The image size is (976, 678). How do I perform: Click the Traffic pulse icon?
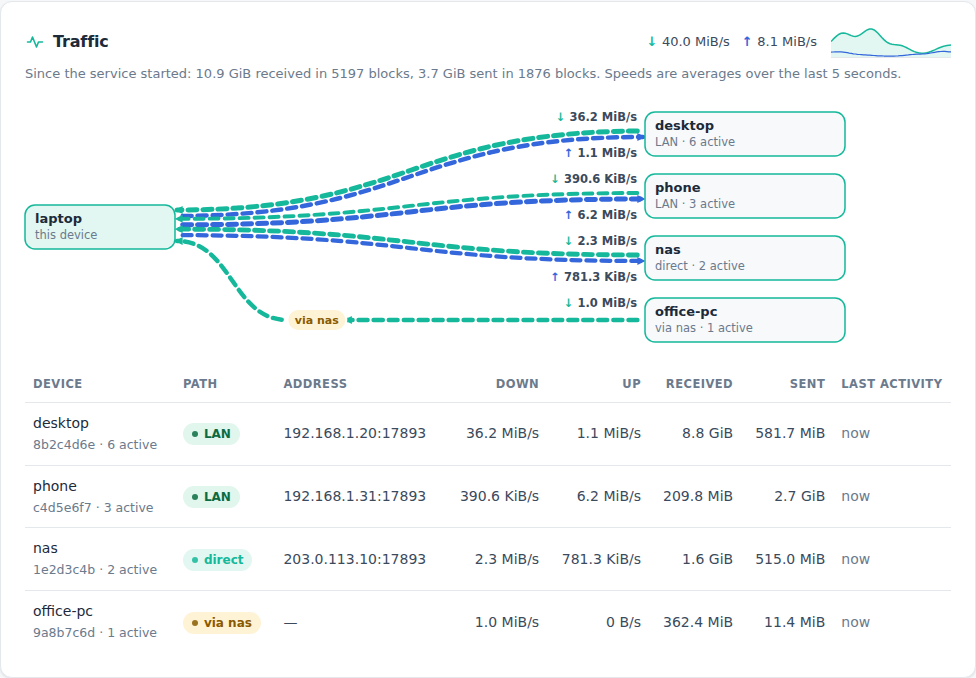(35, 42)
